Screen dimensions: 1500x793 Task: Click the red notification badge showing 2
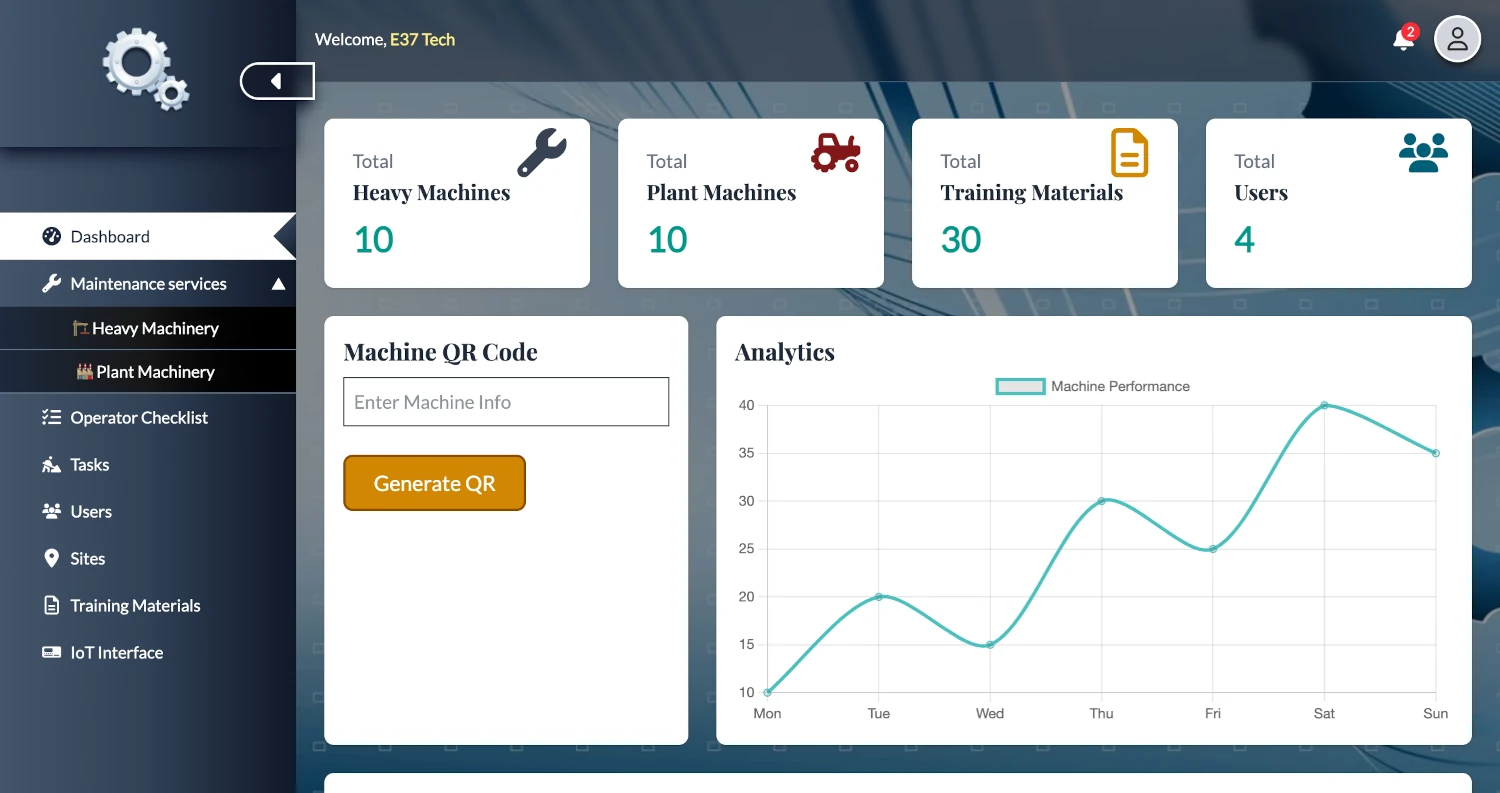1410,32
